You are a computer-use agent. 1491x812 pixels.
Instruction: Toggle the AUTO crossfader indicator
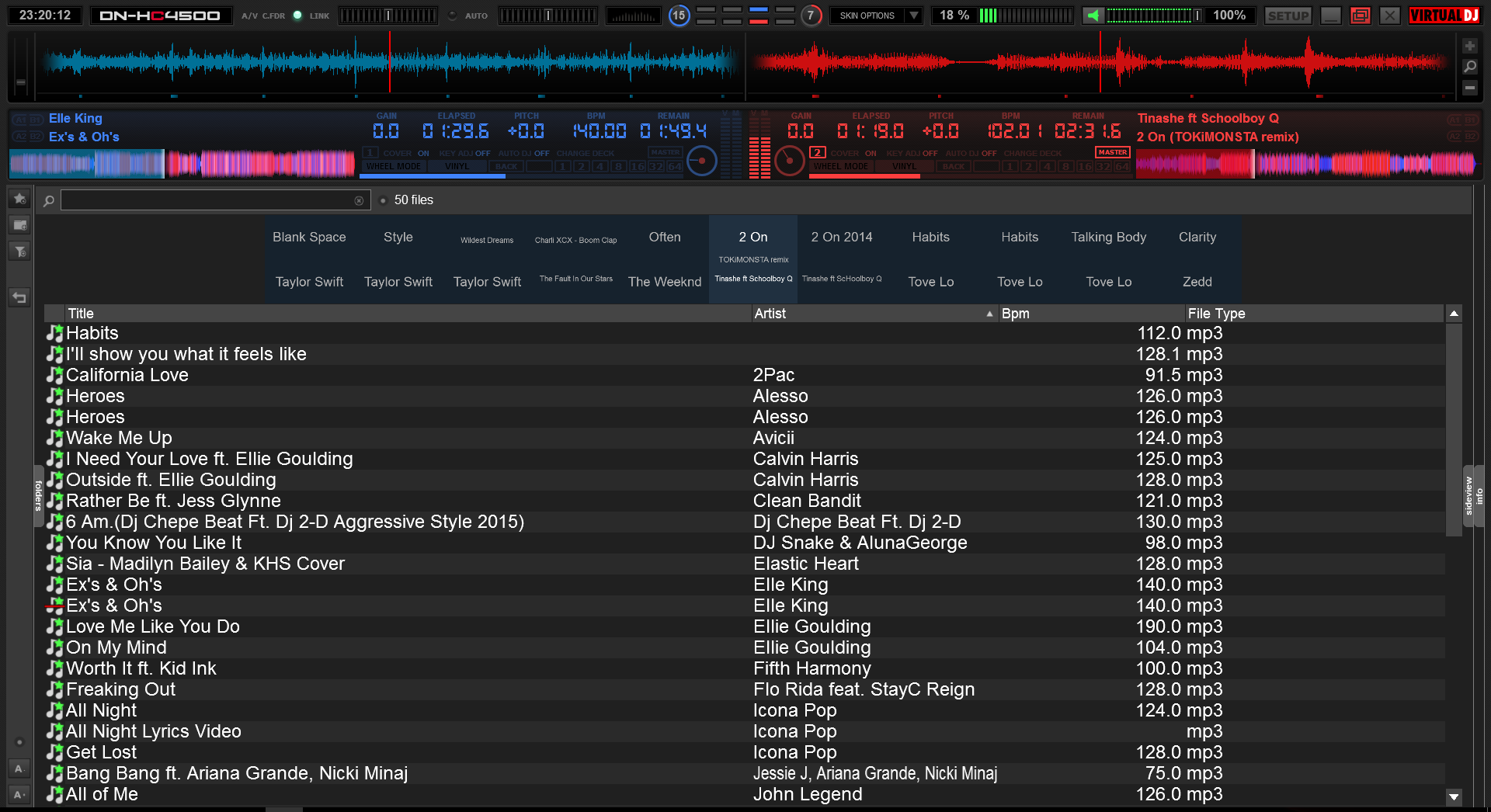click(x=453, y=16)
